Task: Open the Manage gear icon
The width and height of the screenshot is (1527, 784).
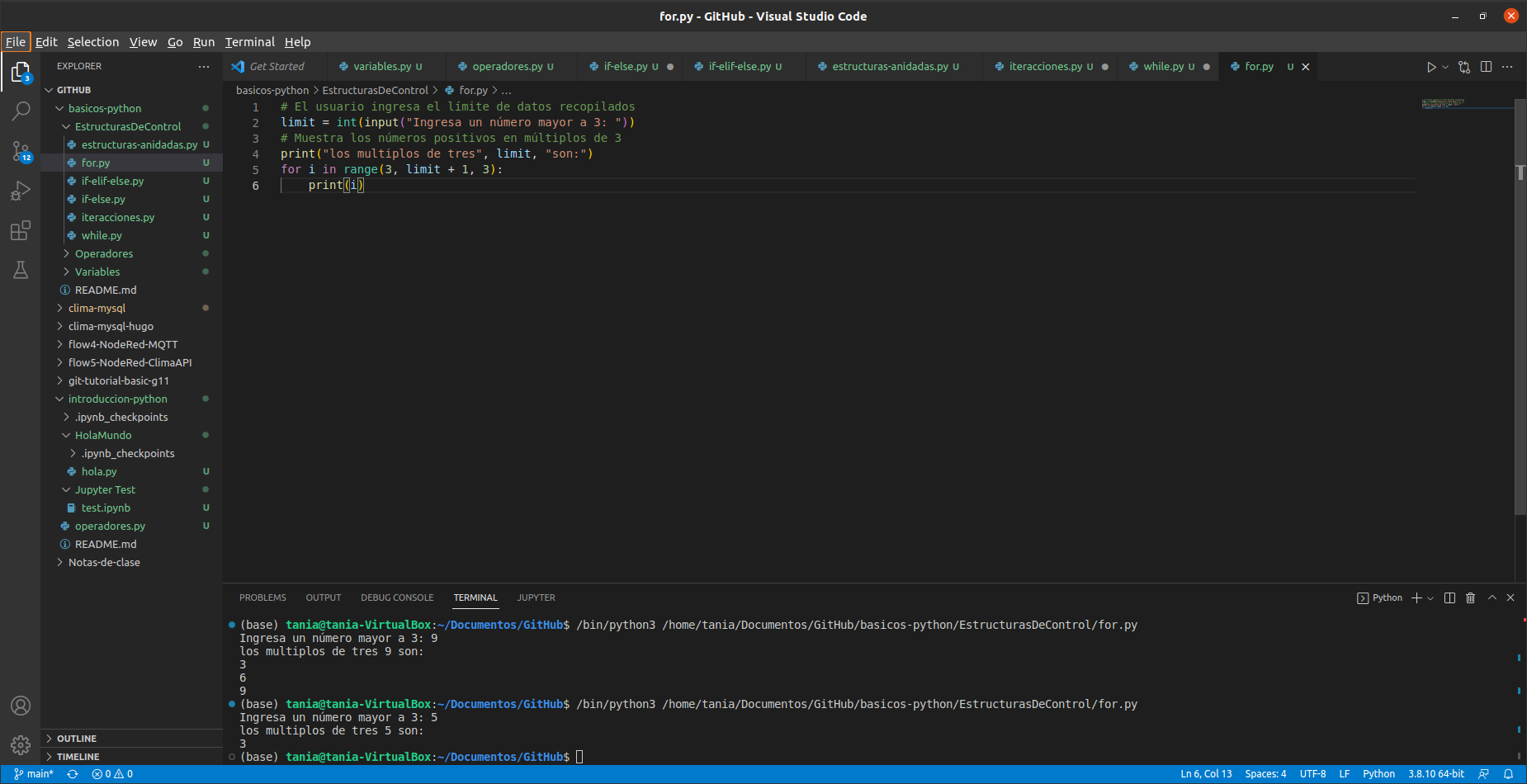Action: point(21,745)
